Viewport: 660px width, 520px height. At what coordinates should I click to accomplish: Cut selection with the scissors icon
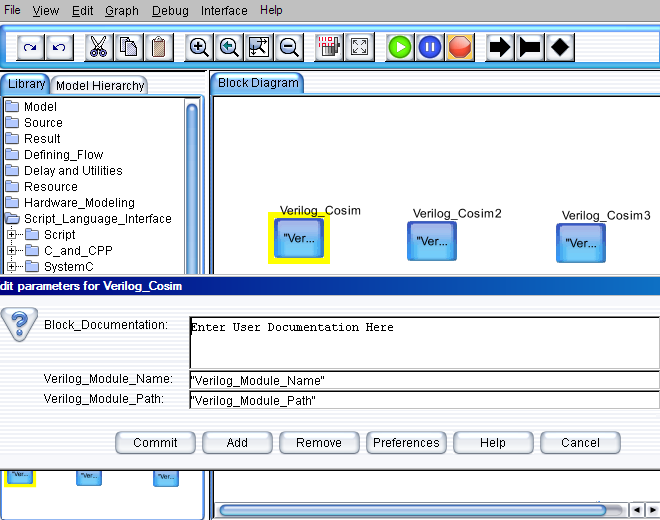[98, 47]
